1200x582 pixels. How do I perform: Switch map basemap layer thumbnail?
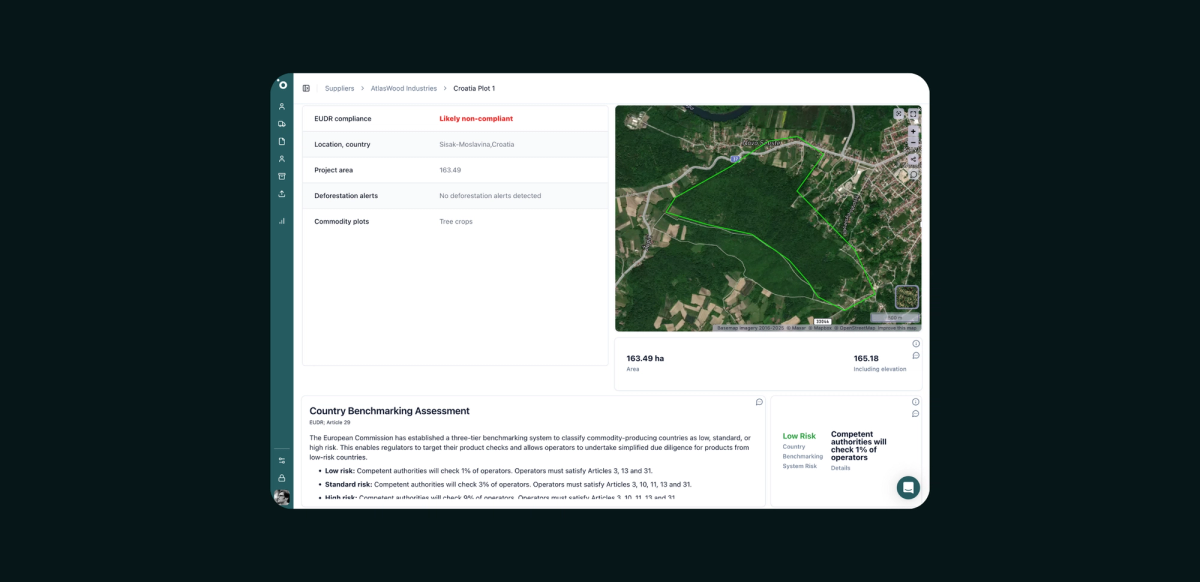pyautogui.click(x=907, y=297)
